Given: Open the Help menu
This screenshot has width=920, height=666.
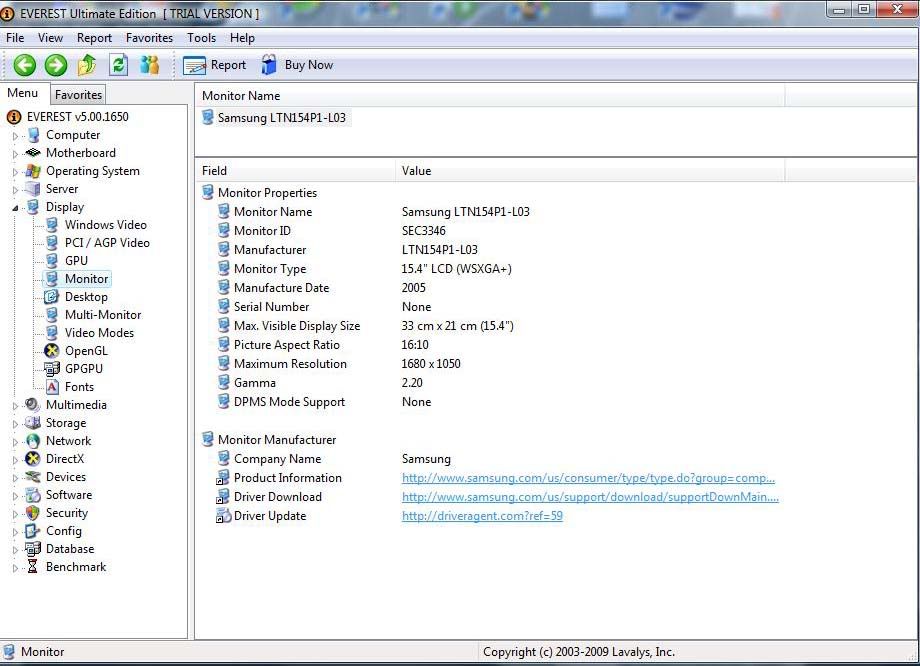Looking at the screenshot, I should [242, 38].
